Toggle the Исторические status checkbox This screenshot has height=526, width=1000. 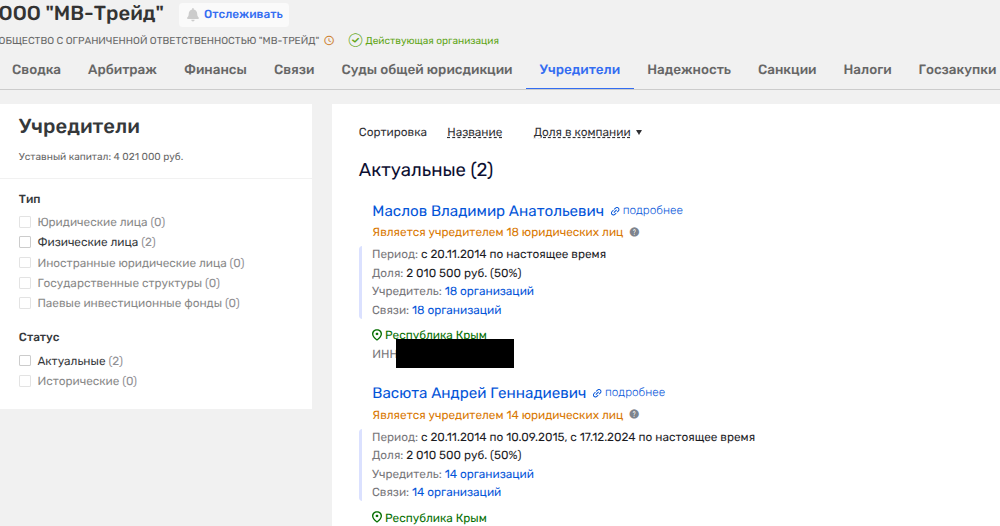[x=25, y=381]
